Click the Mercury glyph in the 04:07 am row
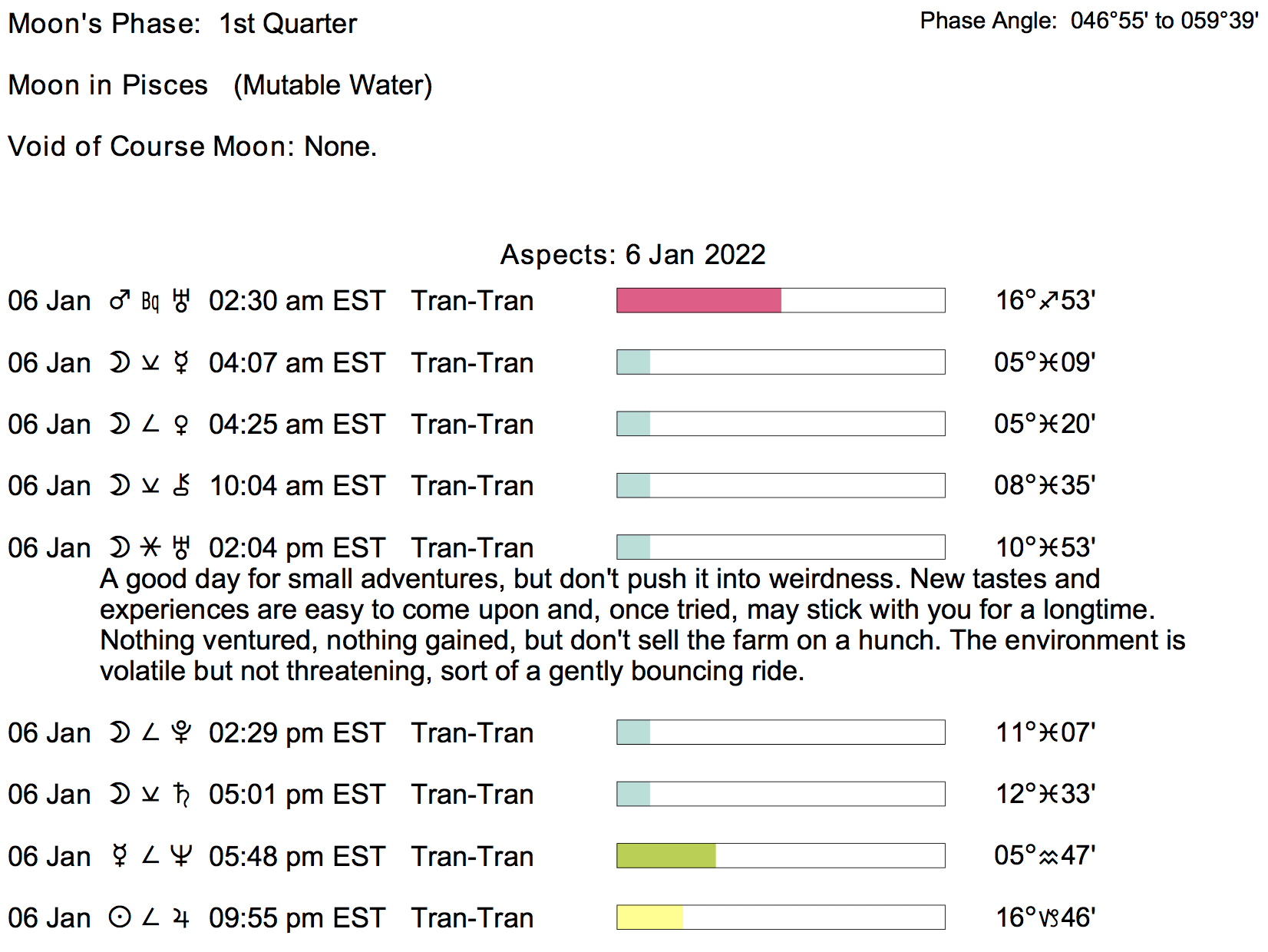Screen dimensions: 1268x952 pyautogui.click(x=181, y=362)
